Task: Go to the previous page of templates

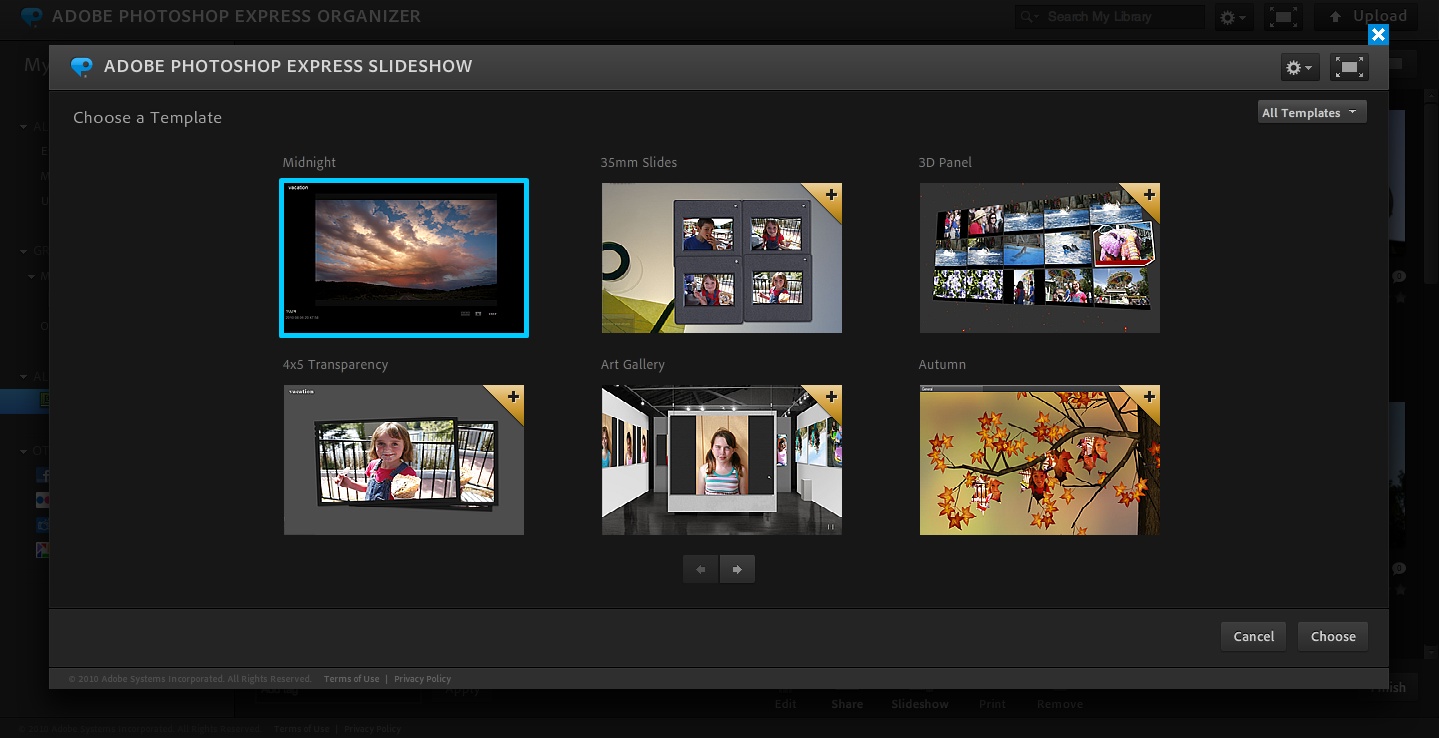Action: pos(701,569)
